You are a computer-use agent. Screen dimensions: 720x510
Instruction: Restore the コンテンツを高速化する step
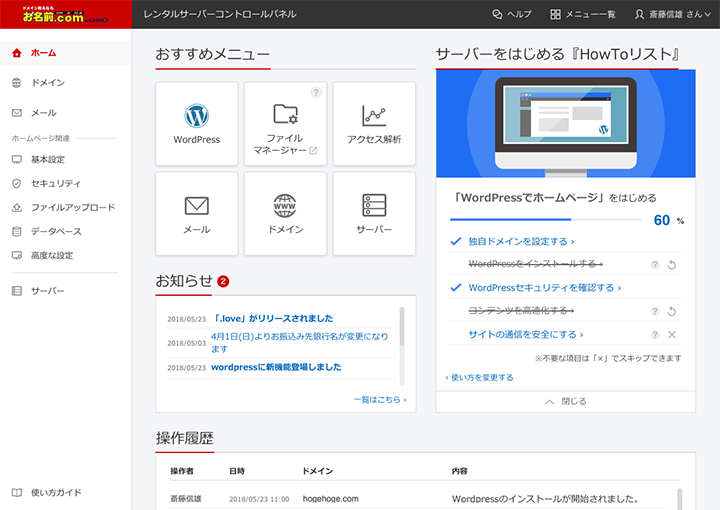(672, 311)
